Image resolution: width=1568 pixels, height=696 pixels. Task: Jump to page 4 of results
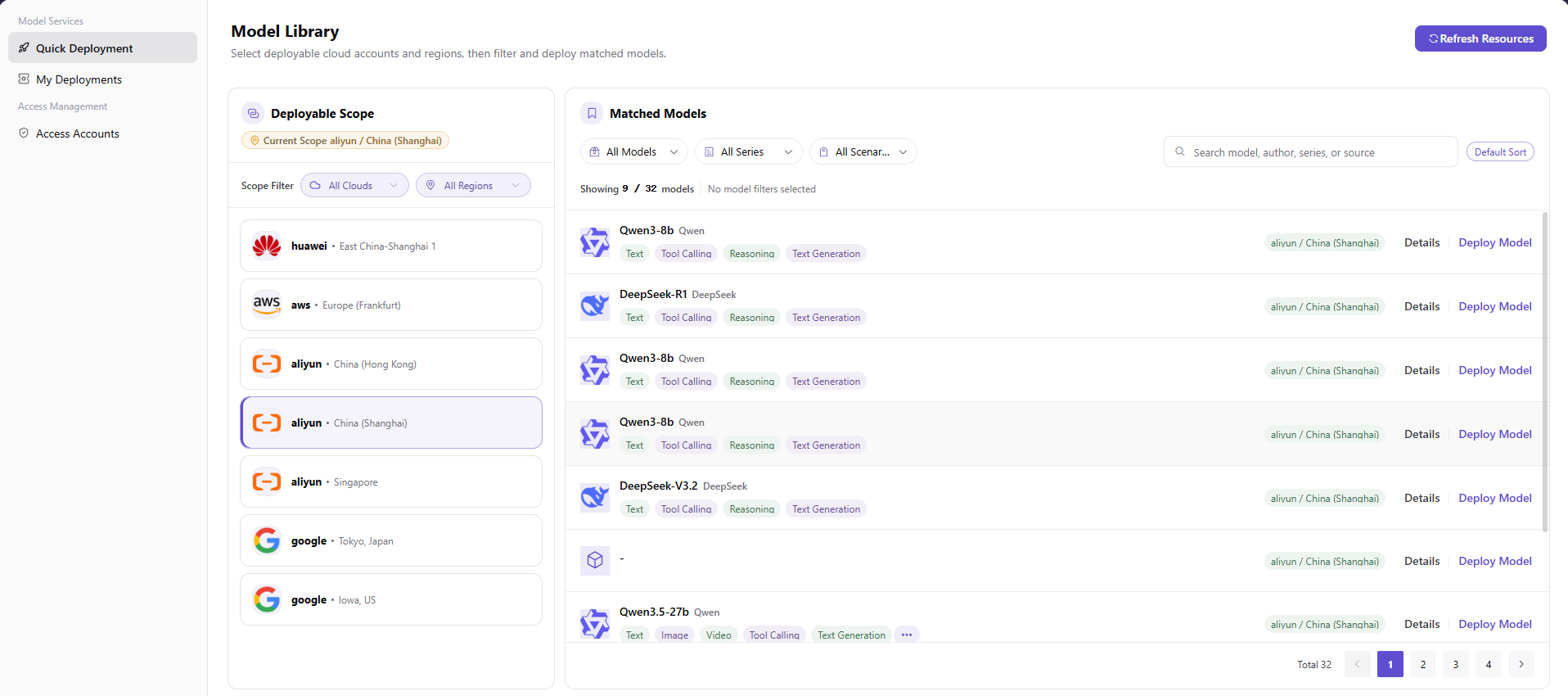(1489, 664)
